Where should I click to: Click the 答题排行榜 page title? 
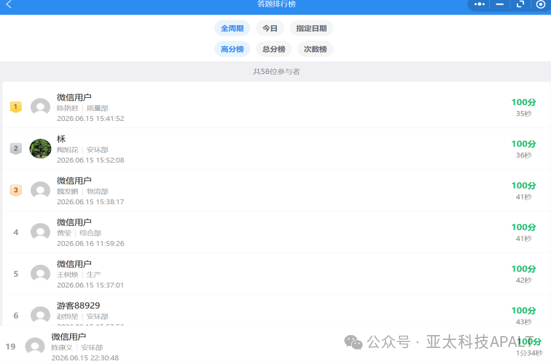[x=276, y=4]
